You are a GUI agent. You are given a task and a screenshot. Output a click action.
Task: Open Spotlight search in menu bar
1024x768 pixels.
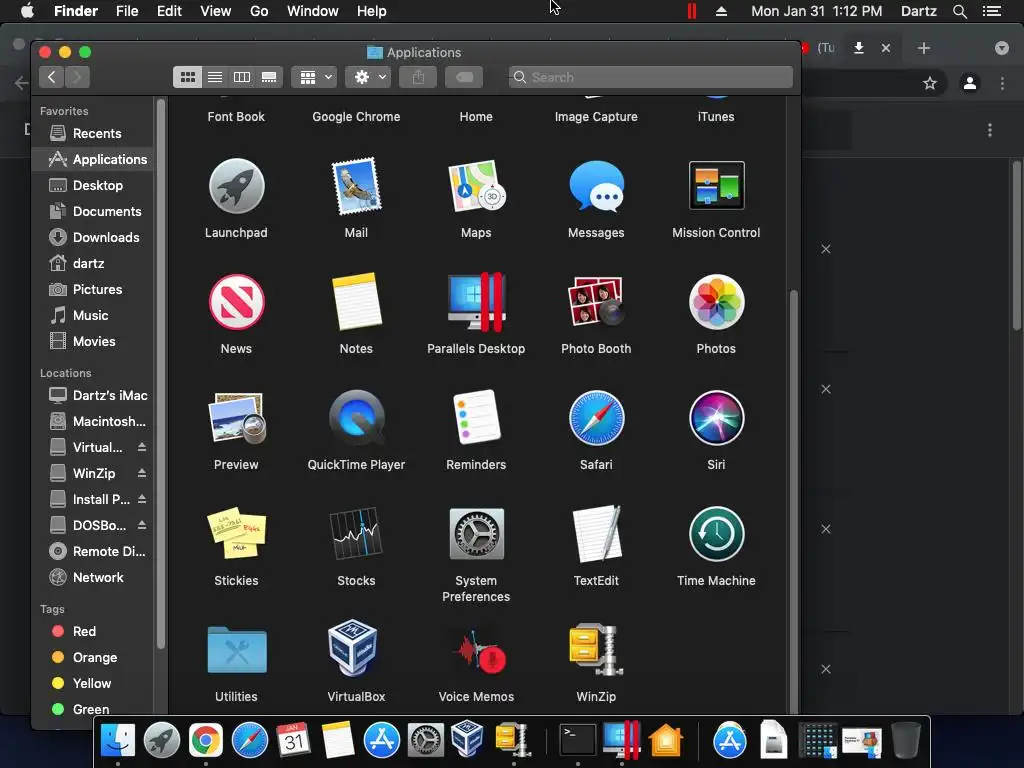point(959,11)
